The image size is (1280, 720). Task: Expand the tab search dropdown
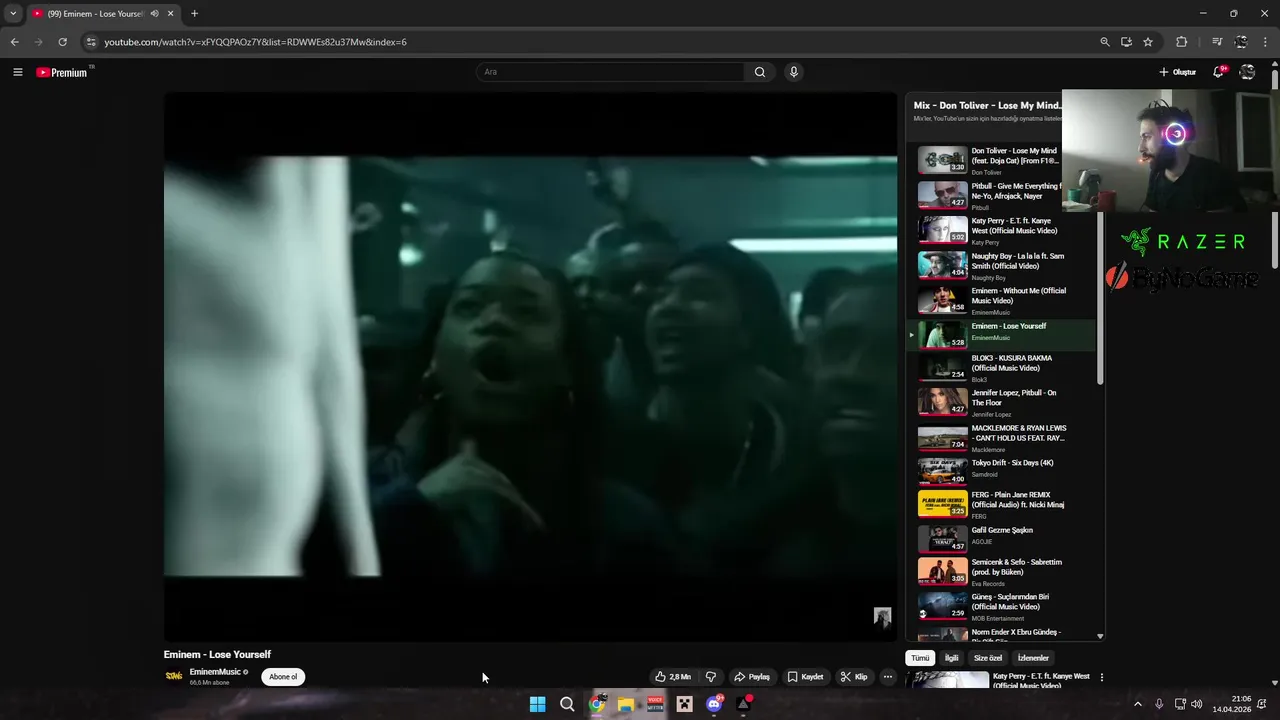[x=13, y=14]
